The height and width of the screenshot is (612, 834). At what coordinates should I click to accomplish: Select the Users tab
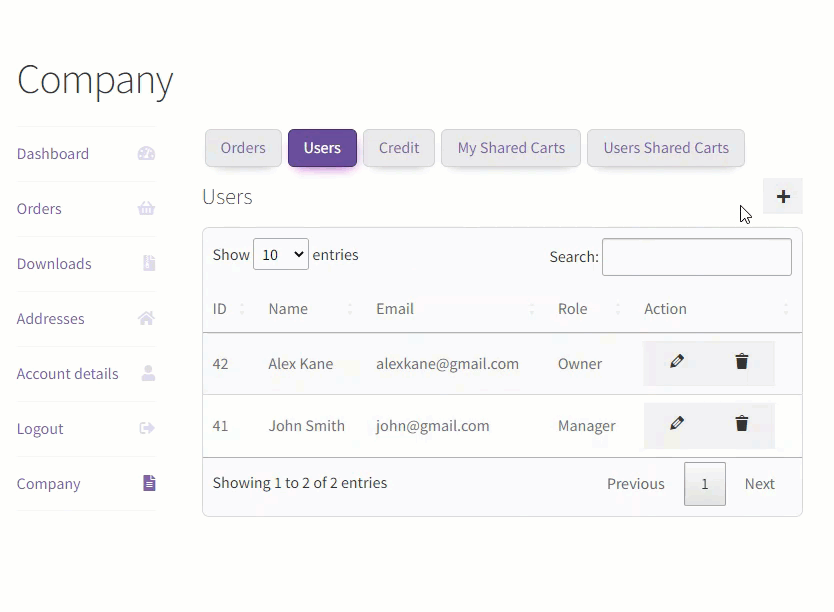tap(322, 148)
